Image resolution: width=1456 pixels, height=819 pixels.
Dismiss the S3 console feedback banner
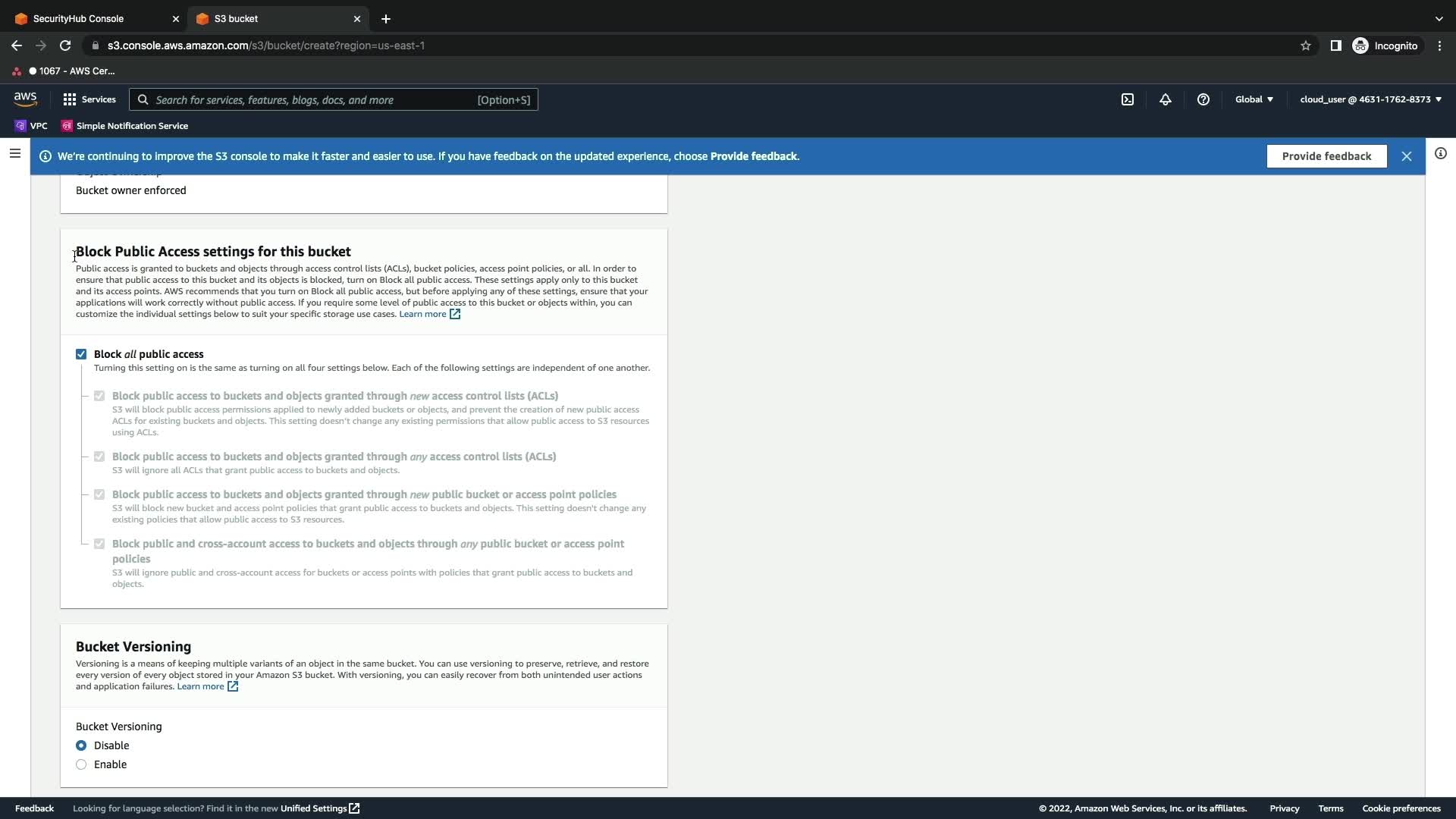click(x=1407, y=156)
